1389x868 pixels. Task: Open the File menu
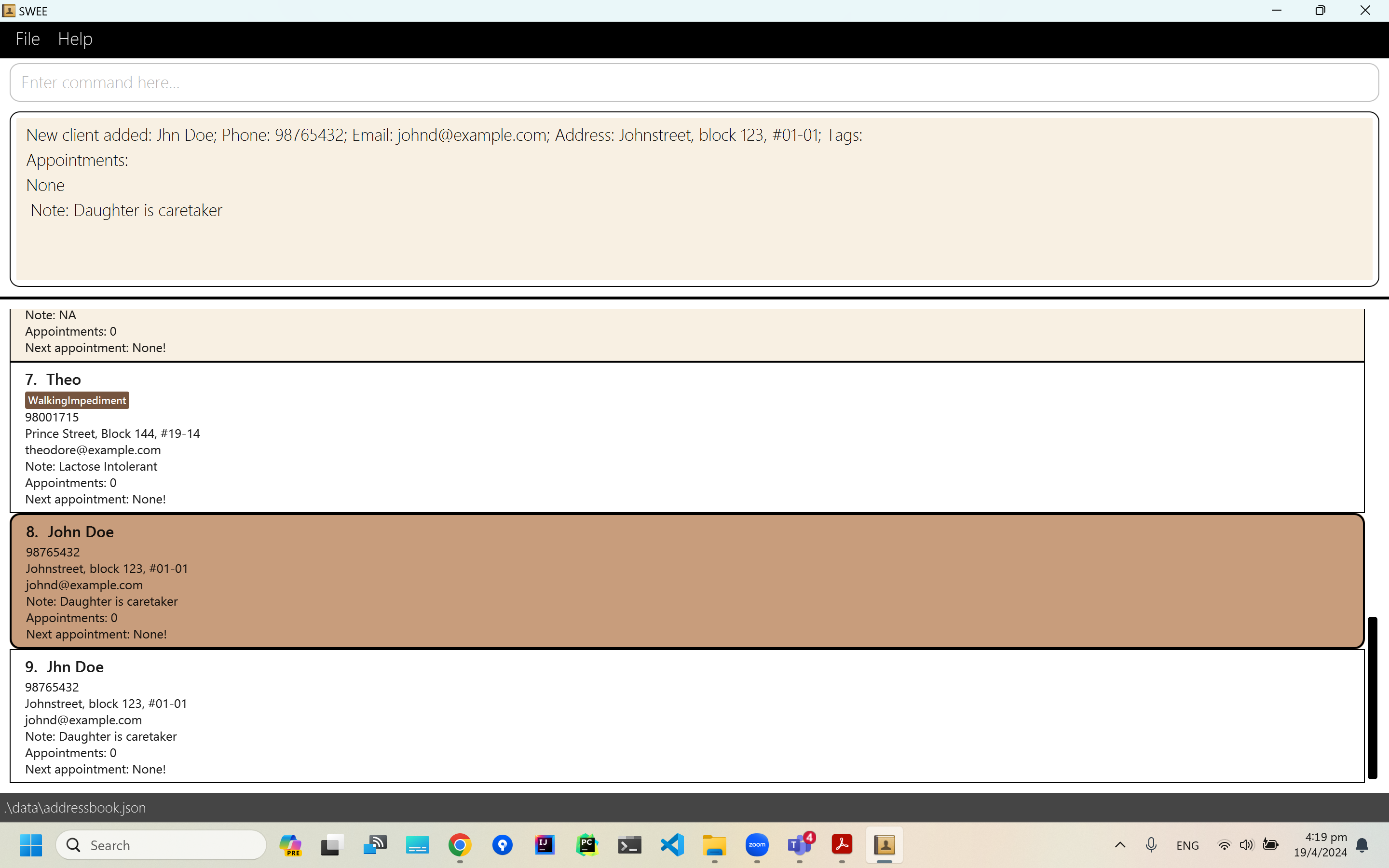click(27, 39)
